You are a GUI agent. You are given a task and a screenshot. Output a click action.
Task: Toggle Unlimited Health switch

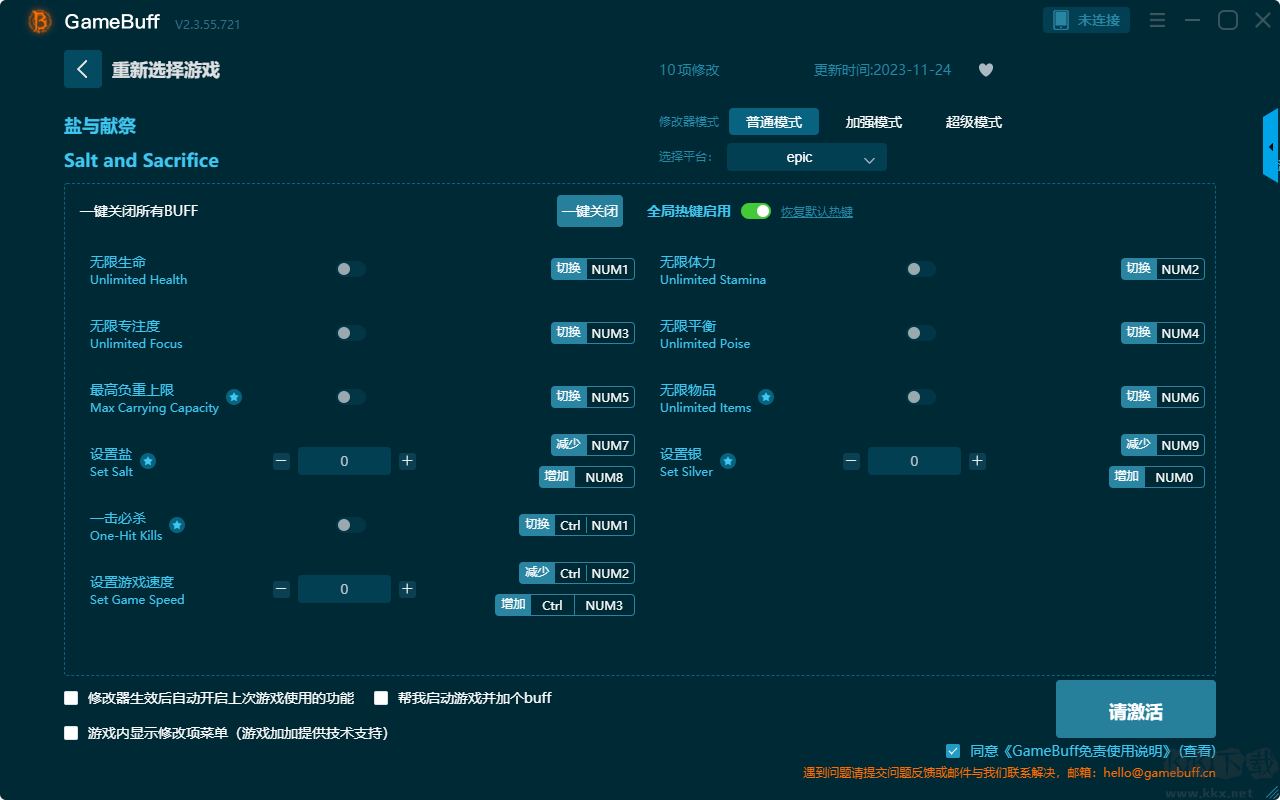pos(351,269)
